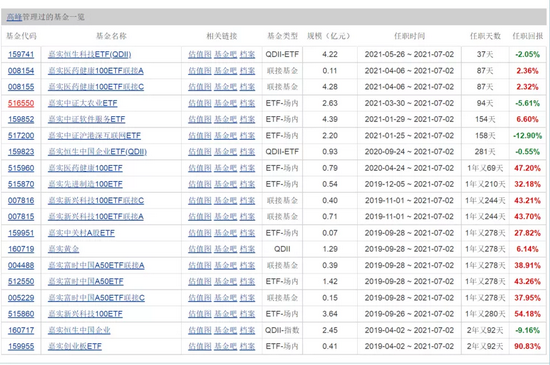Open fund code link 159823
Viewport: 550px width, 365px height.
21,152
